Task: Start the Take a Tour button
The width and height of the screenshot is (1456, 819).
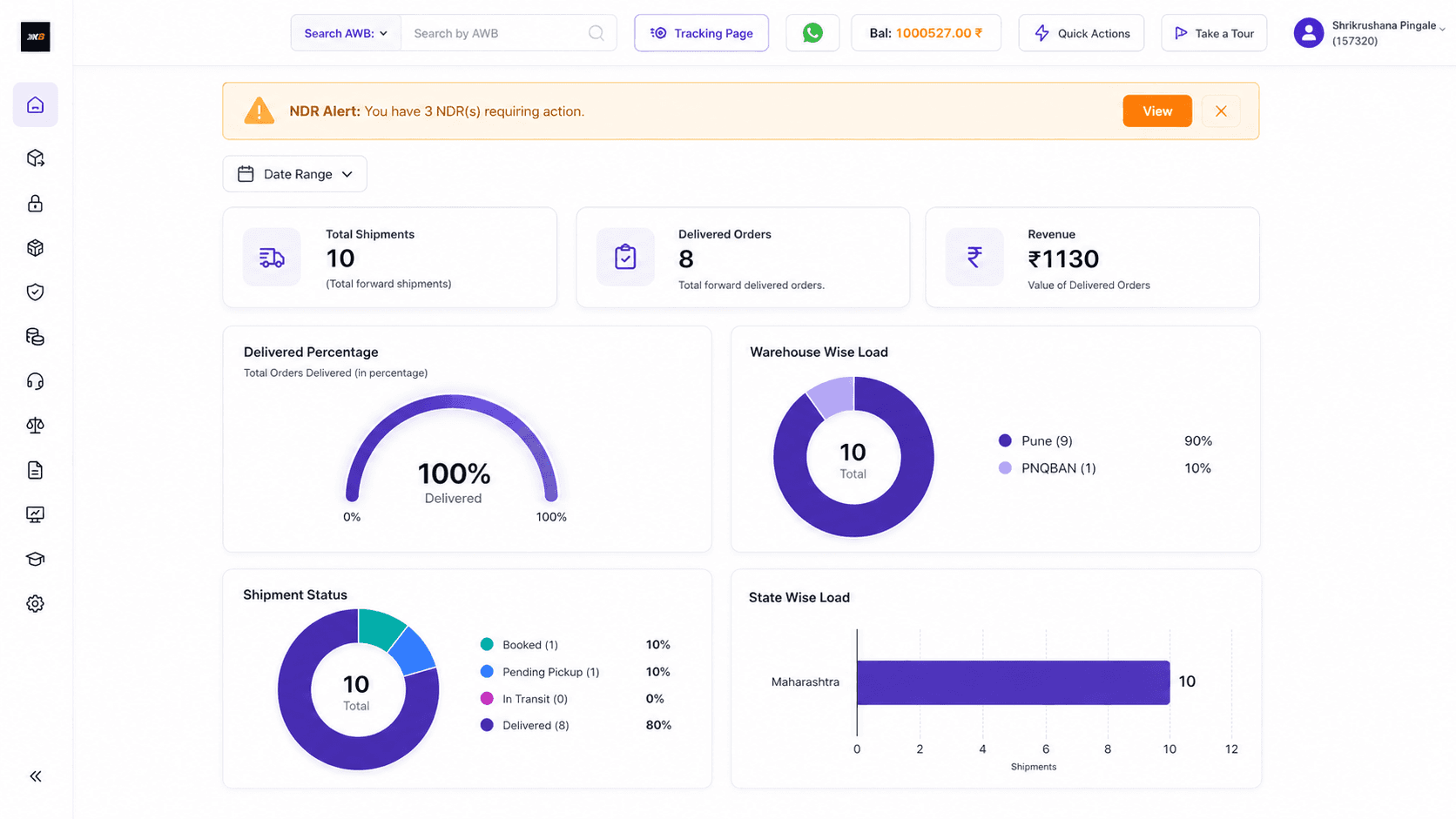Action: pos(1214,33)
